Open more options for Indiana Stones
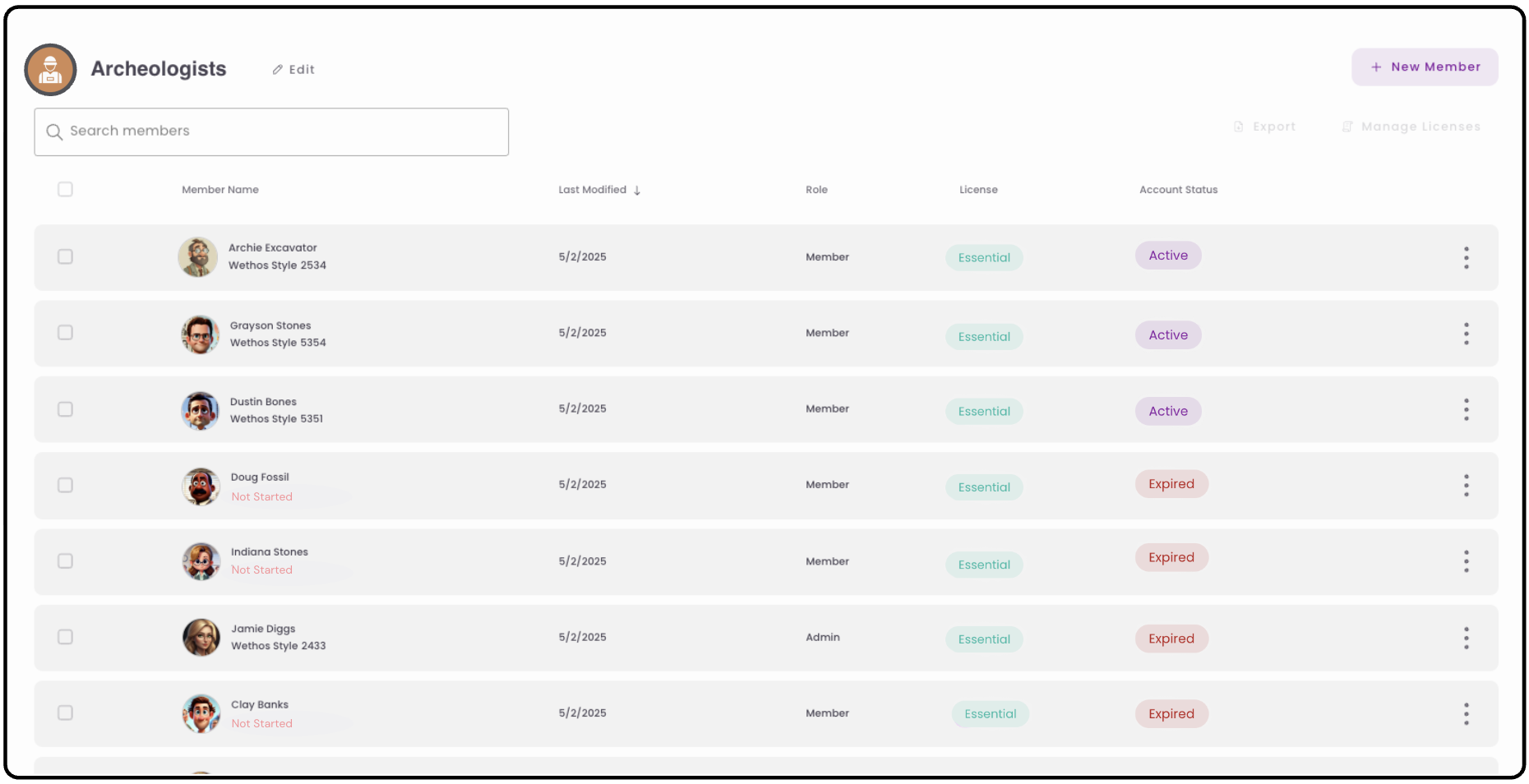The image size is (1529, 784). point(1466,561)
